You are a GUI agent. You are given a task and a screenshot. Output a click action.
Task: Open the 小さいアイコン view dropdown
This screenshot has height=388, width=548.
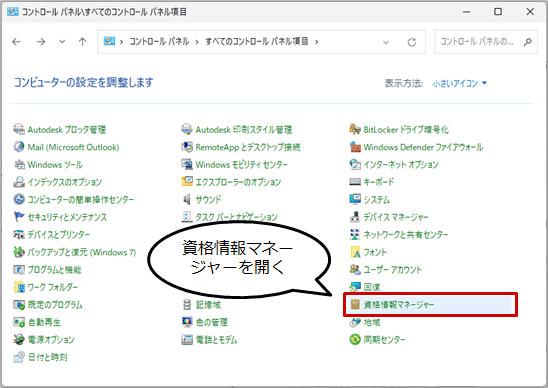tap(460, 83)
